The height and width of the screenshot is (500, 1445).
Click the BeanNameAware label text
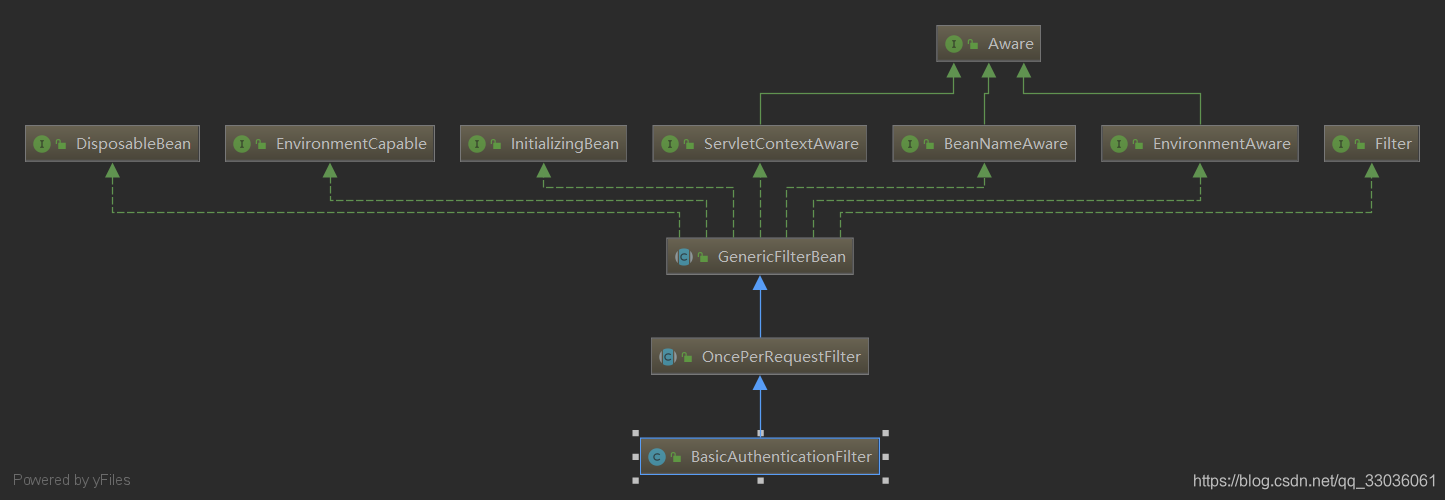1005,144
